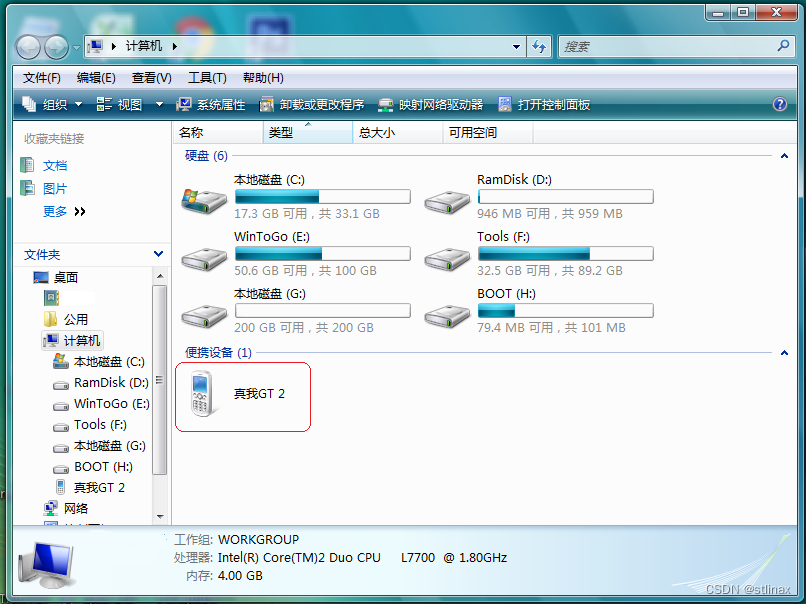
Task: Open the 工具(T) menu
Action: point(207,78)
